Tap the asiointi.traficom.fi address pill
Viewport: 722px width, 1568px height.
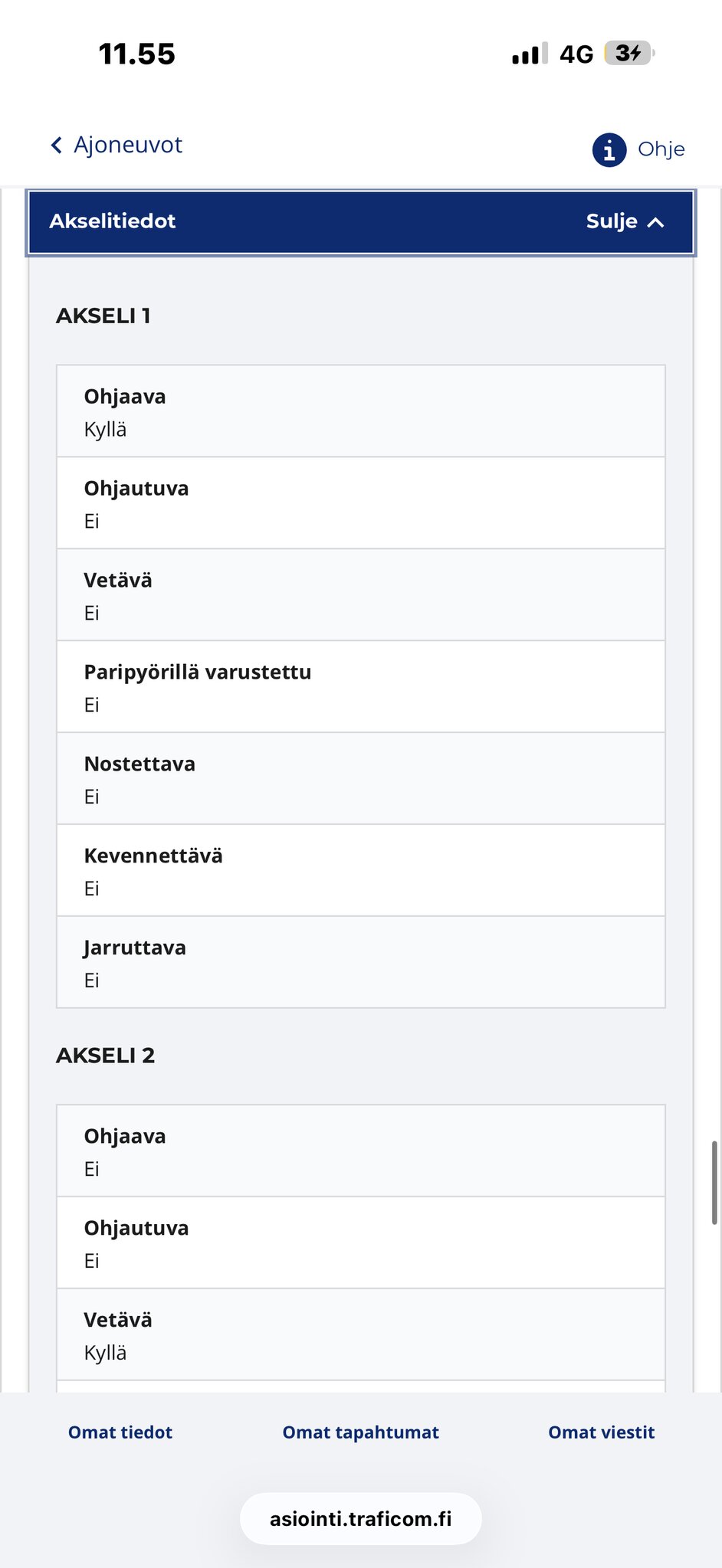[x=361, y=1519]
